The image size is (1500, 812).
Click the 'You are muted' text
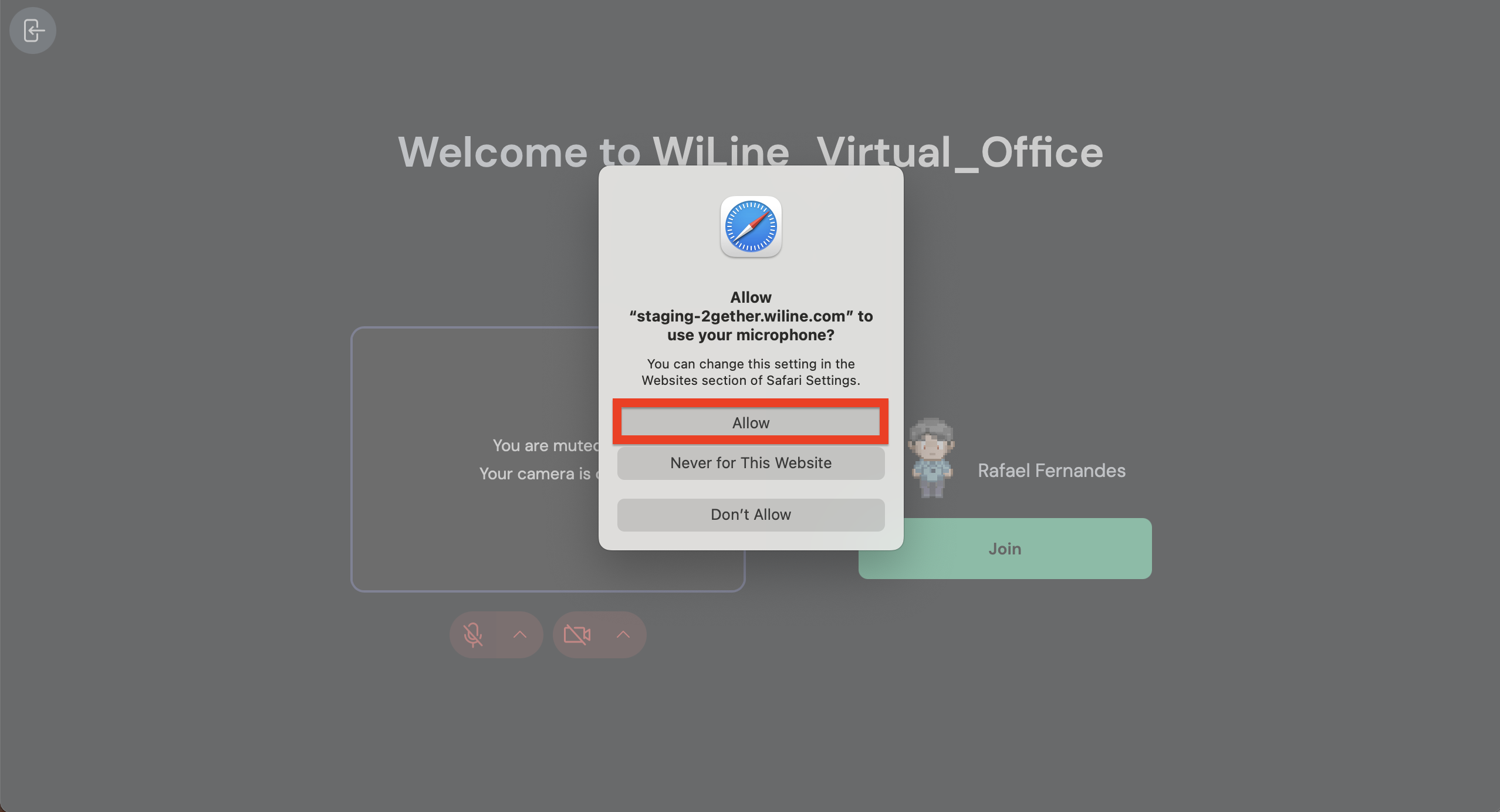546,446
